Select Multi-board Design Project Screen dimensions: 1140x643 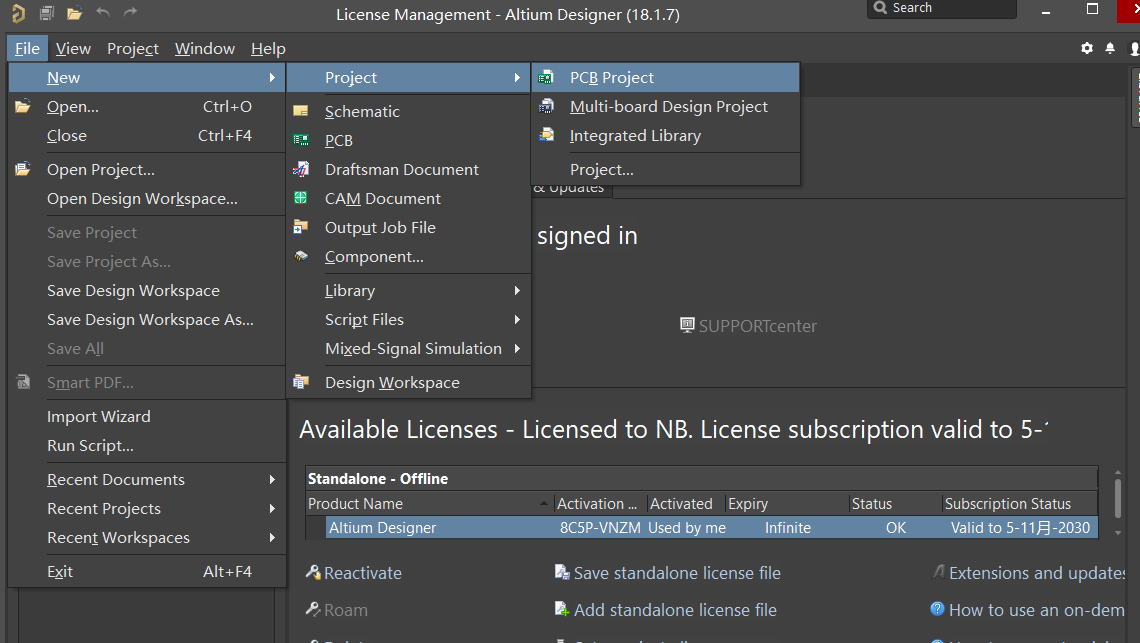coord(668,107)
